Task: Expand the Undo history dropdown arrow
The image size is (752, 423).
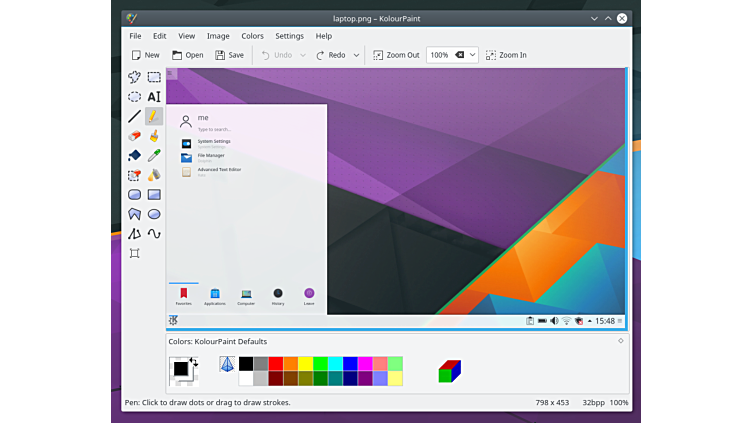Action: click(303, 55)
